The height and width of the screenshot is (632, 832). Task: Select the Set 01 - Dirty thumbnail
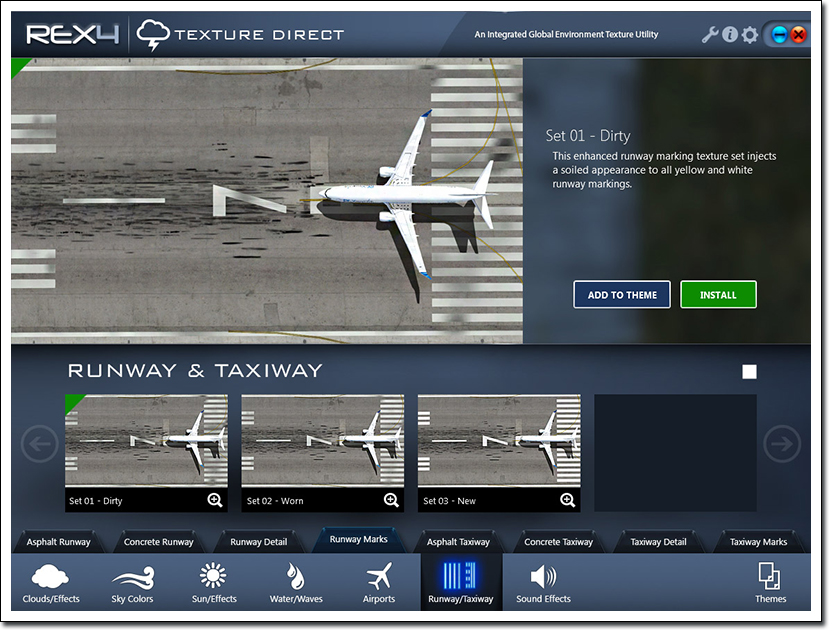[146, 440]
